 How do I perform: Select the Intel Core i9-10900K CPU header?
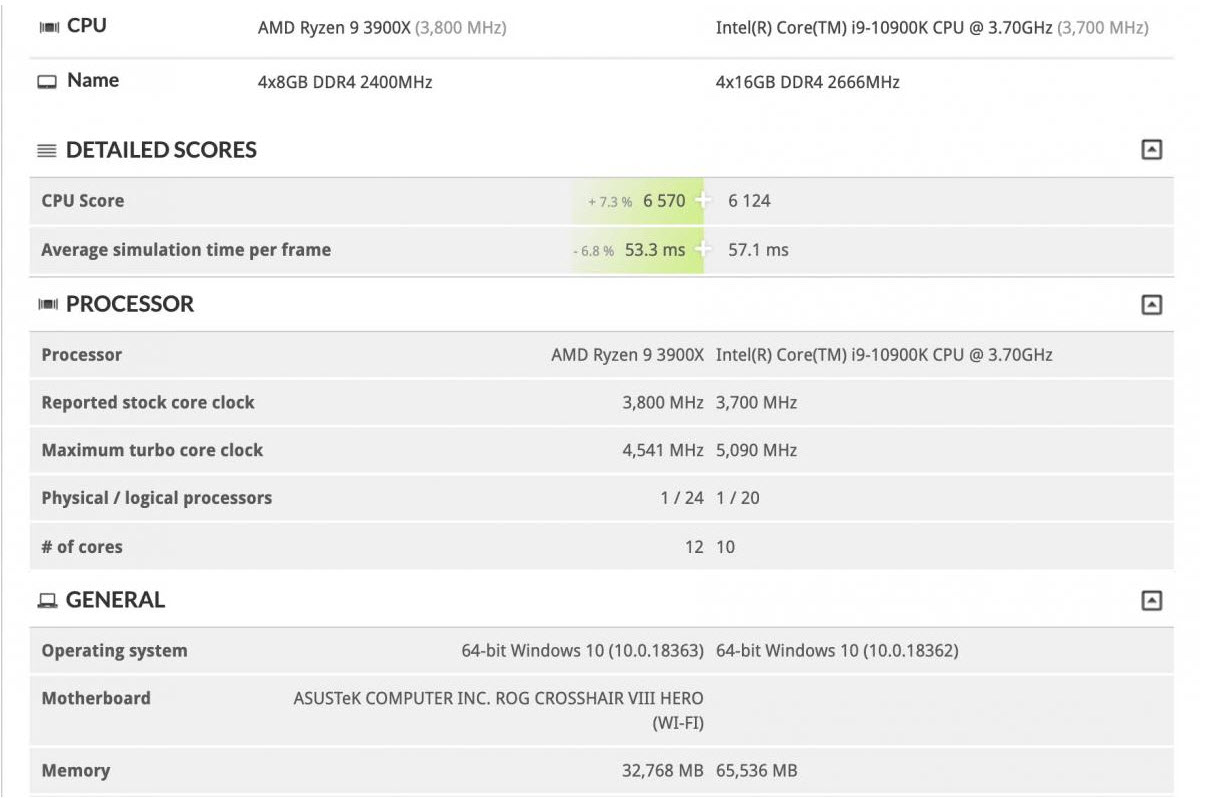coord(932,28)
